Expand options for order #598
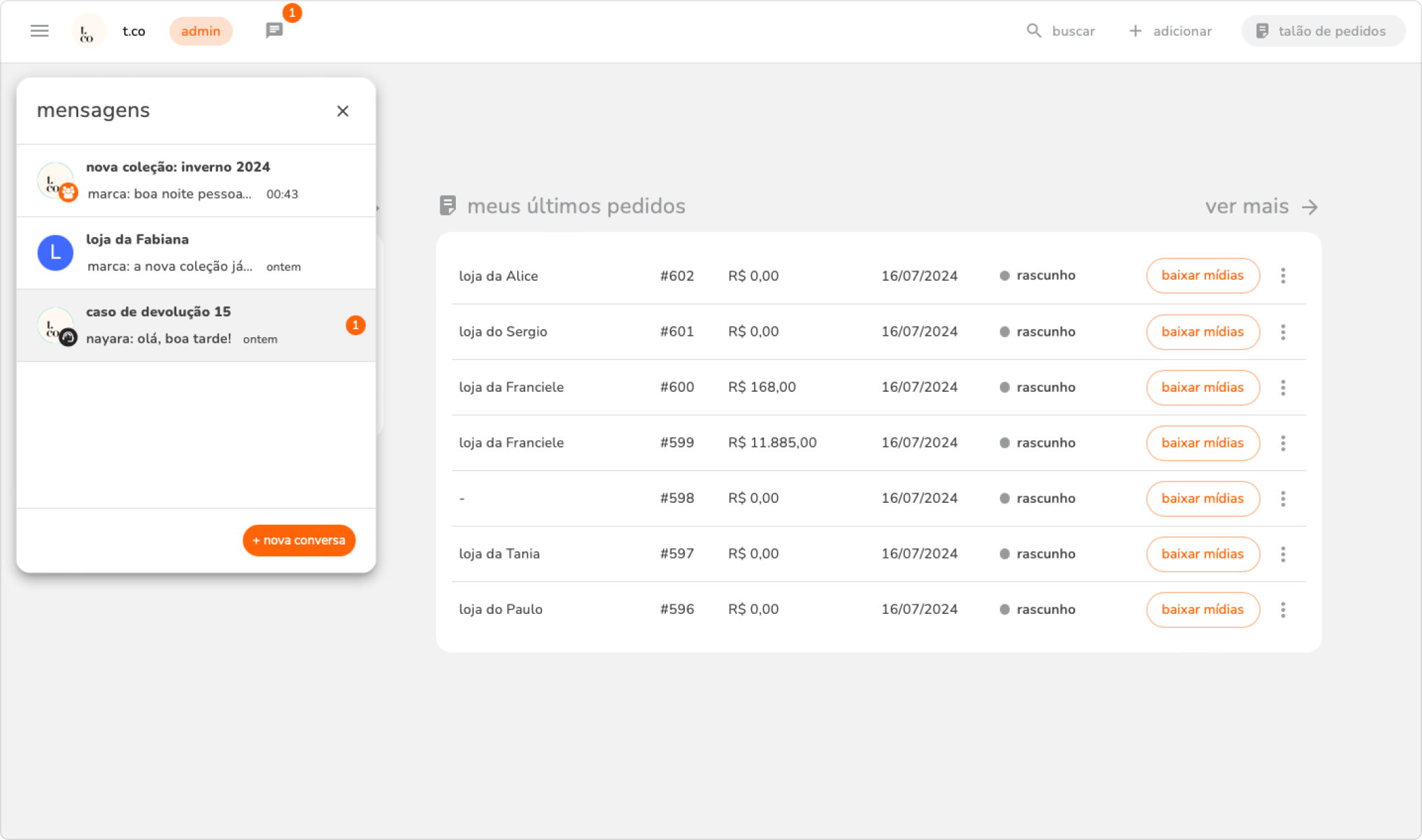This screenshot has width=1422, height=840. click(1283, 499)
